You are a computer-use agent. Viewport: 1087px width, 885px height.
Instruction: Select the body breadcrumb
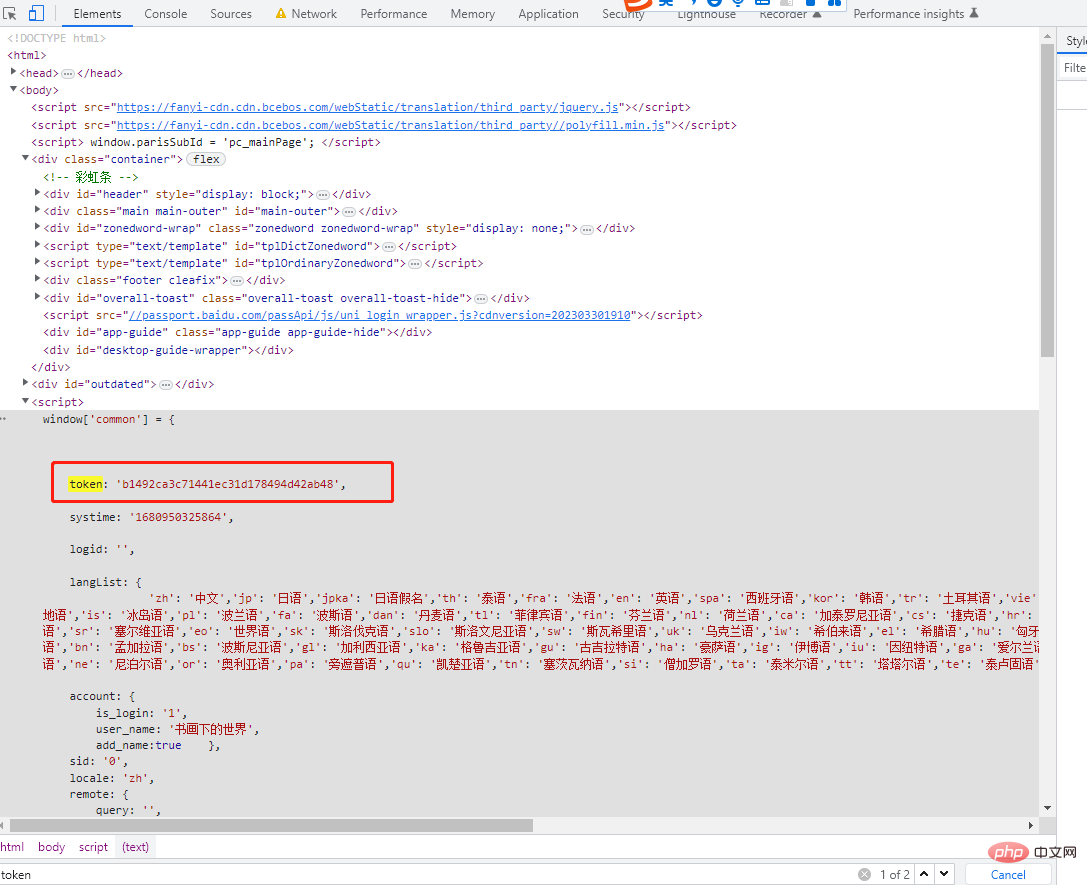coord(51,847)
